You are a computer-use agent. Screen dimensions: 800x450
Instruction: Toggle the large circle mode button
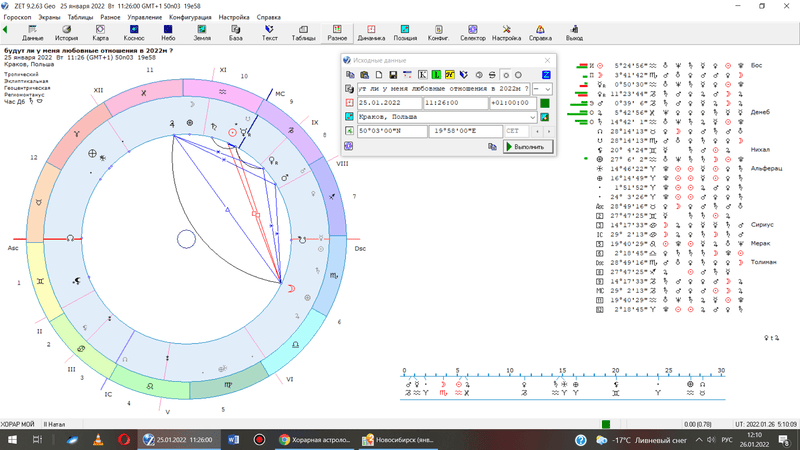coord(518,74)
